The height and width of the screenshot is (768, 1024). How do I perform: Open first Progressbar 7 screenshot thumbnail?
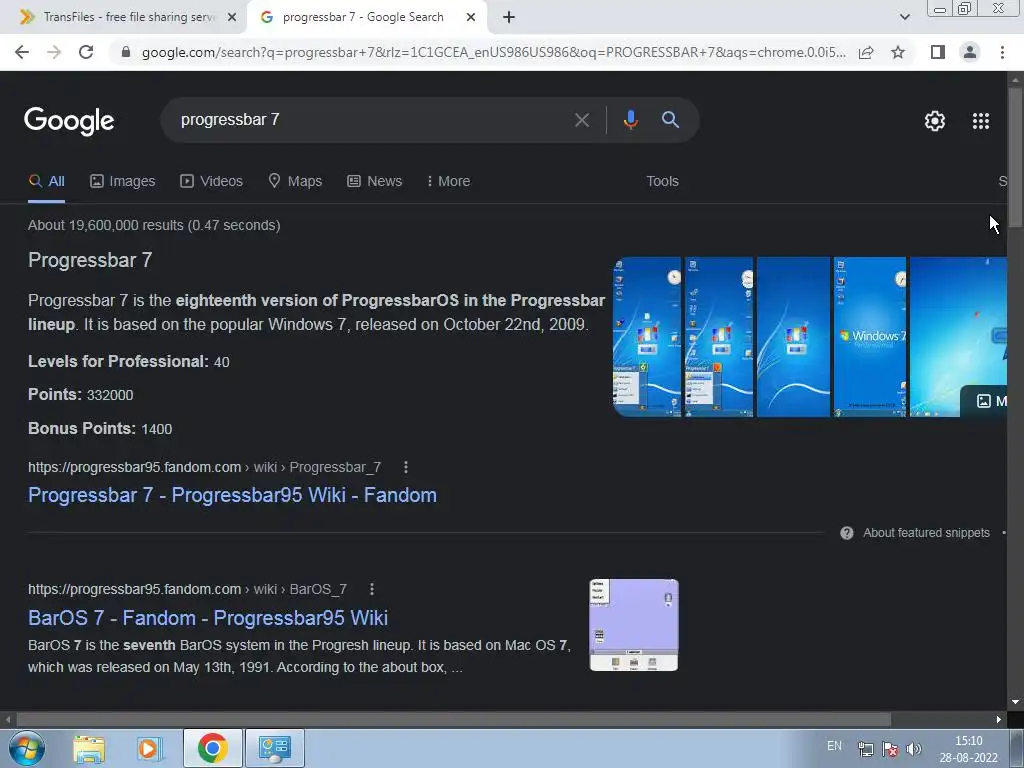pyautogui.click(x=647, y=337)
